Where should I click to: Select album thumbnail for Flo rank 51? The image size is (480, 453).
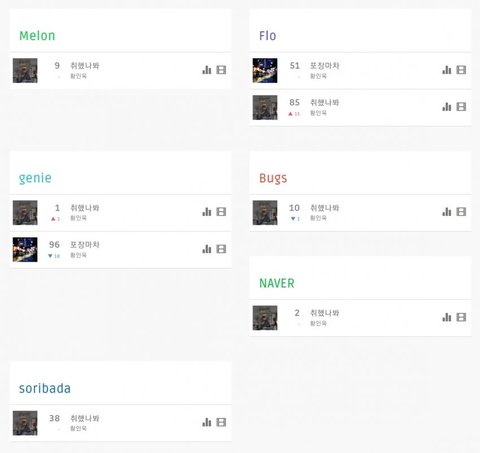[265, 70]
